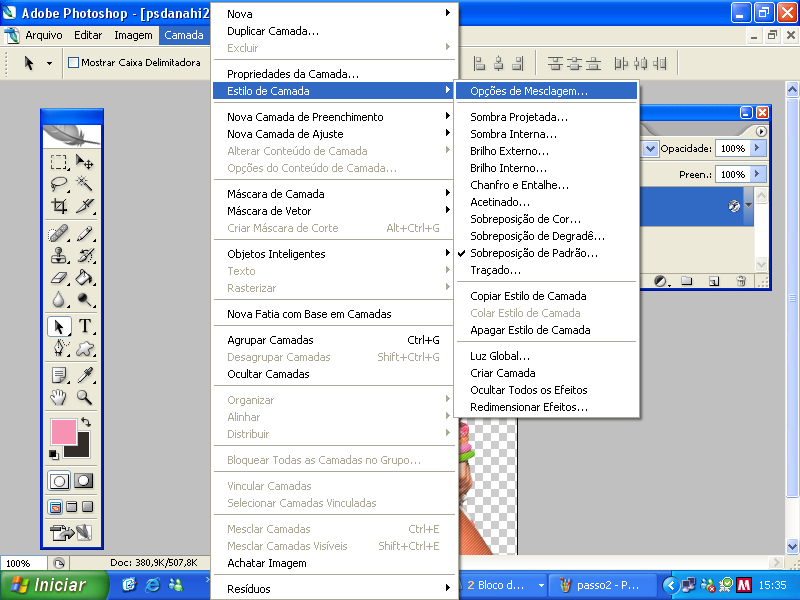Open blend mode dropdown in Layers panel
Viewport: 800px width, 600px height.
coord(649,148)
